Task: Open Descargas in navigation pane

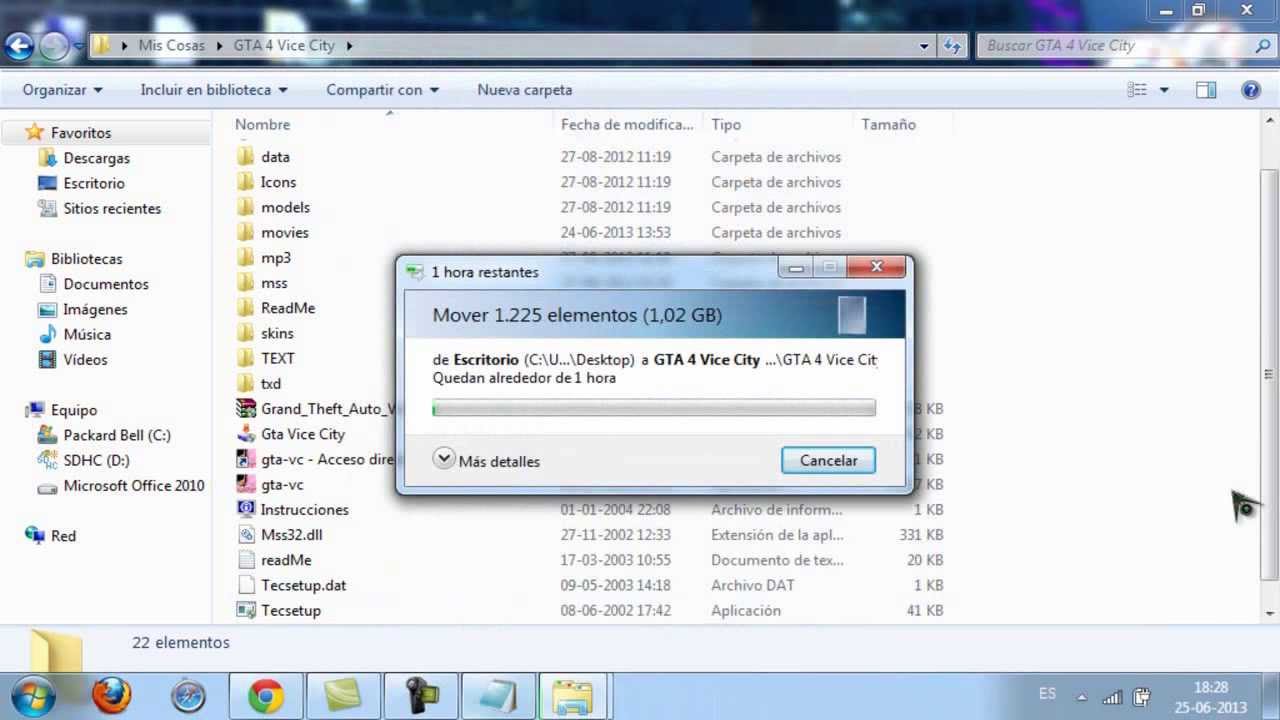Action: [x=97, y=158]
